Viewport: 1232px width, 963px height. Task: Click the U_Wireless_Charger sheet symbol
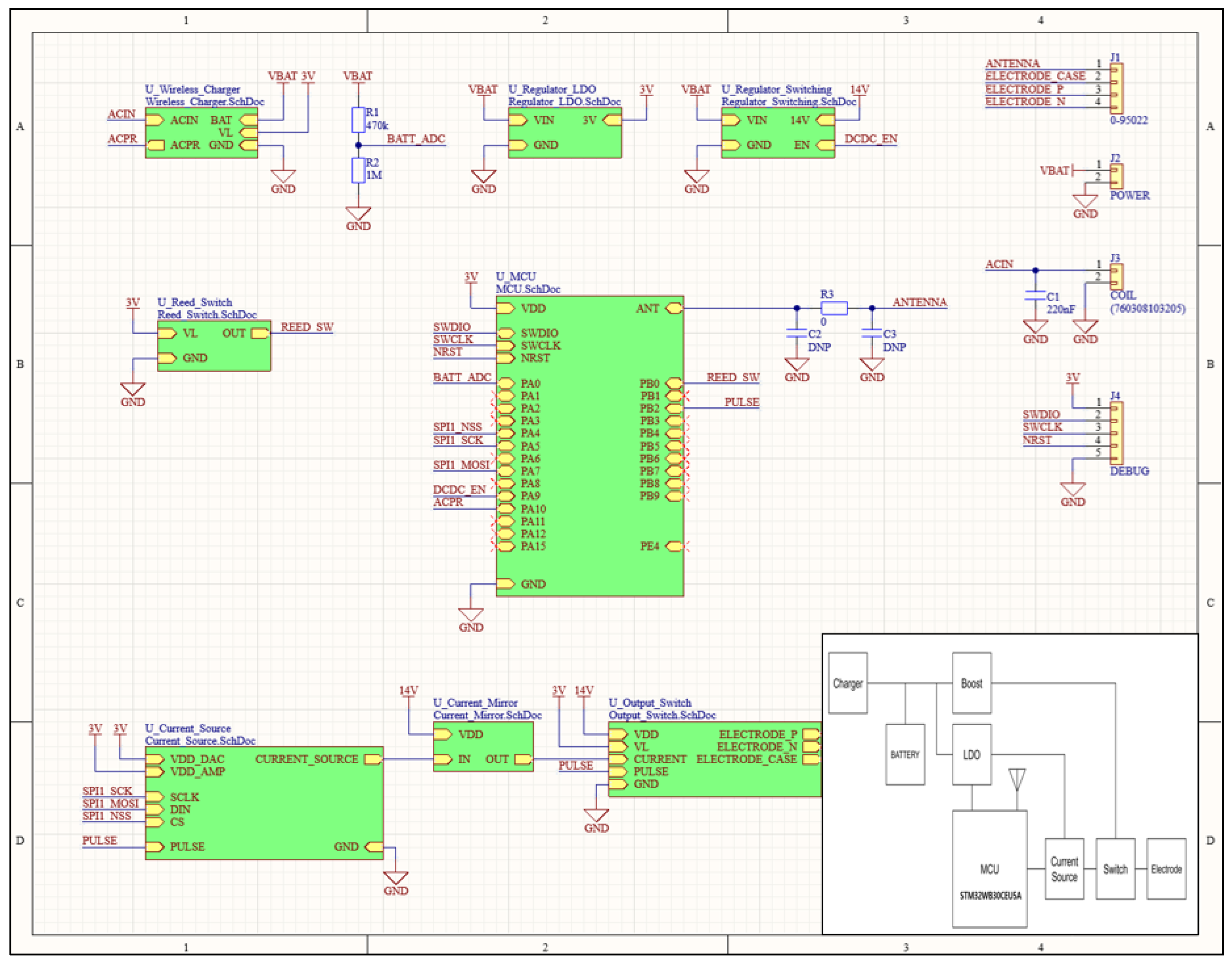201,134
